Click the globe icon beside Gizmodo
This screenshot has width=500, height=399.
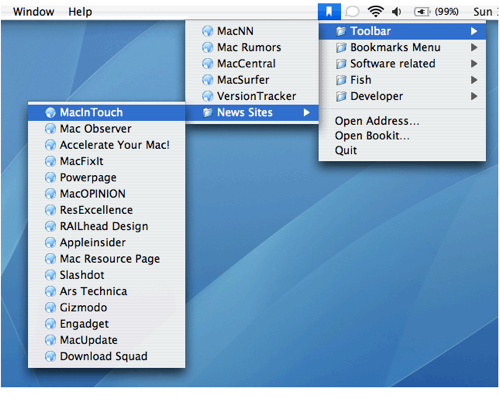(x=50, y=308)
